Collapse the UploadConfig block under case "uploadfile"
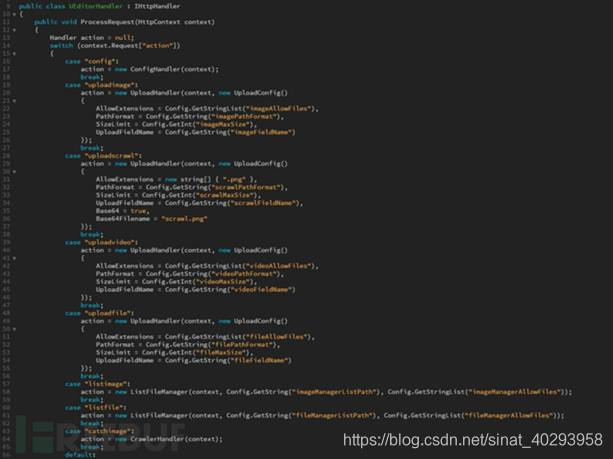This screenshot has height=459, width=613. (x=14, y=329)
